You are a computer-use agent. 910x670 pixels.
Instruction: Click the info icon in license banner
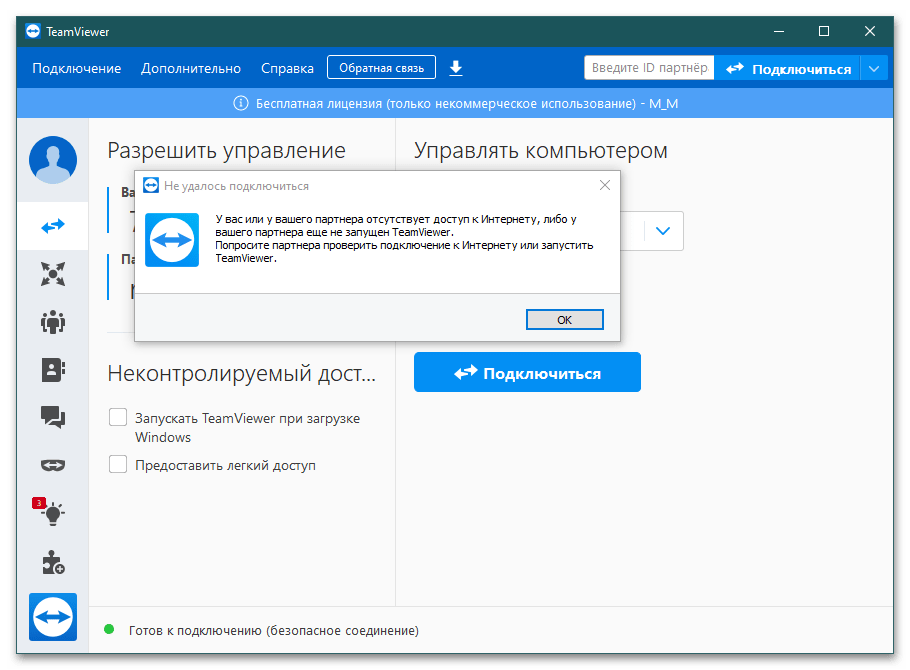click(x=240, y=103)
